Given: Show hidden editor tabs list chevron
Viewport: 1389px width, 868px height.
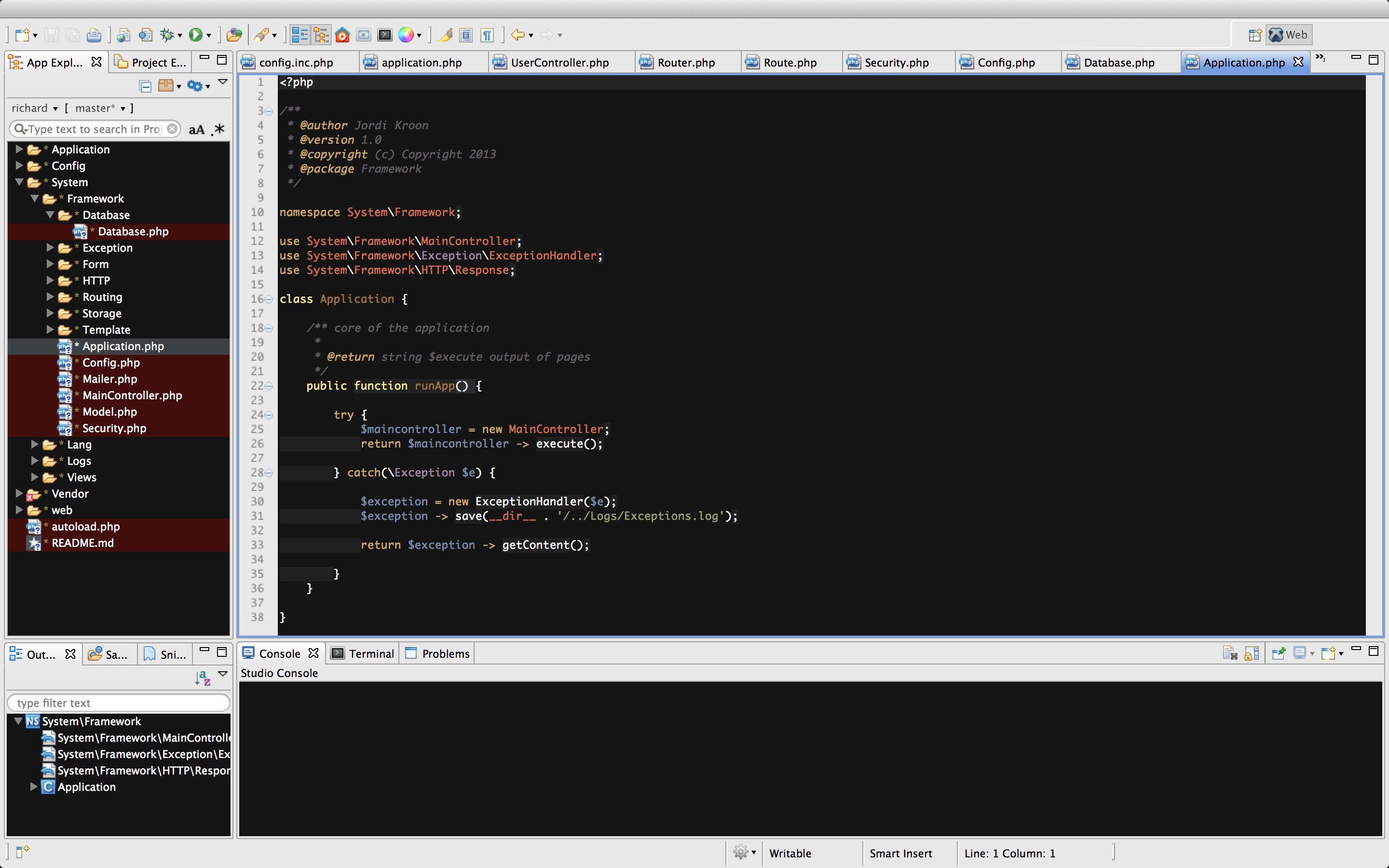Looking at the screenshot, I should 1321,58.
